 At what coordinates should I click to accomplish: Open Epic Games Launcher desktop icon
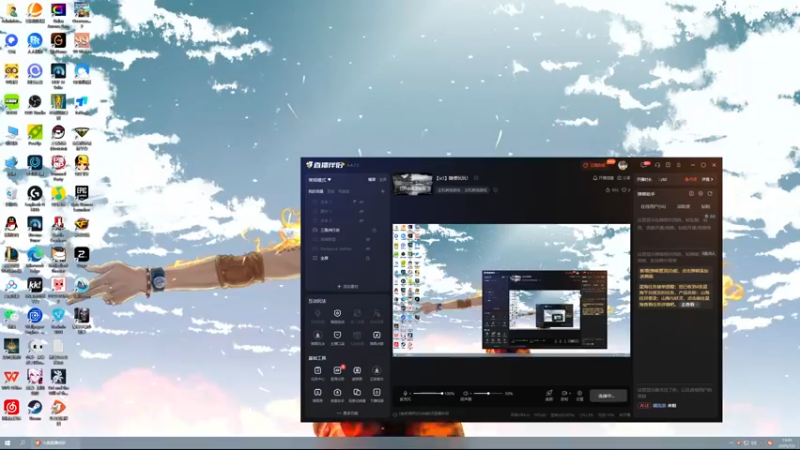[82, 198]
